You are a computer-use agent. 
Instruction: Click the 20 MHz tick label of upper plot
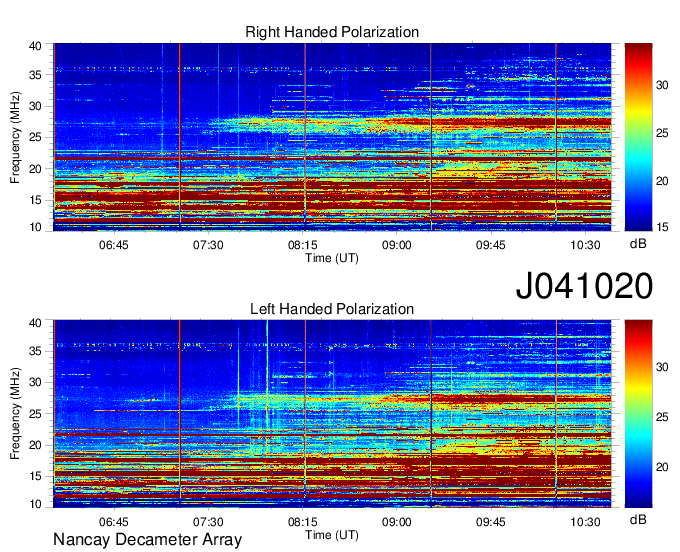pos(35,169)
